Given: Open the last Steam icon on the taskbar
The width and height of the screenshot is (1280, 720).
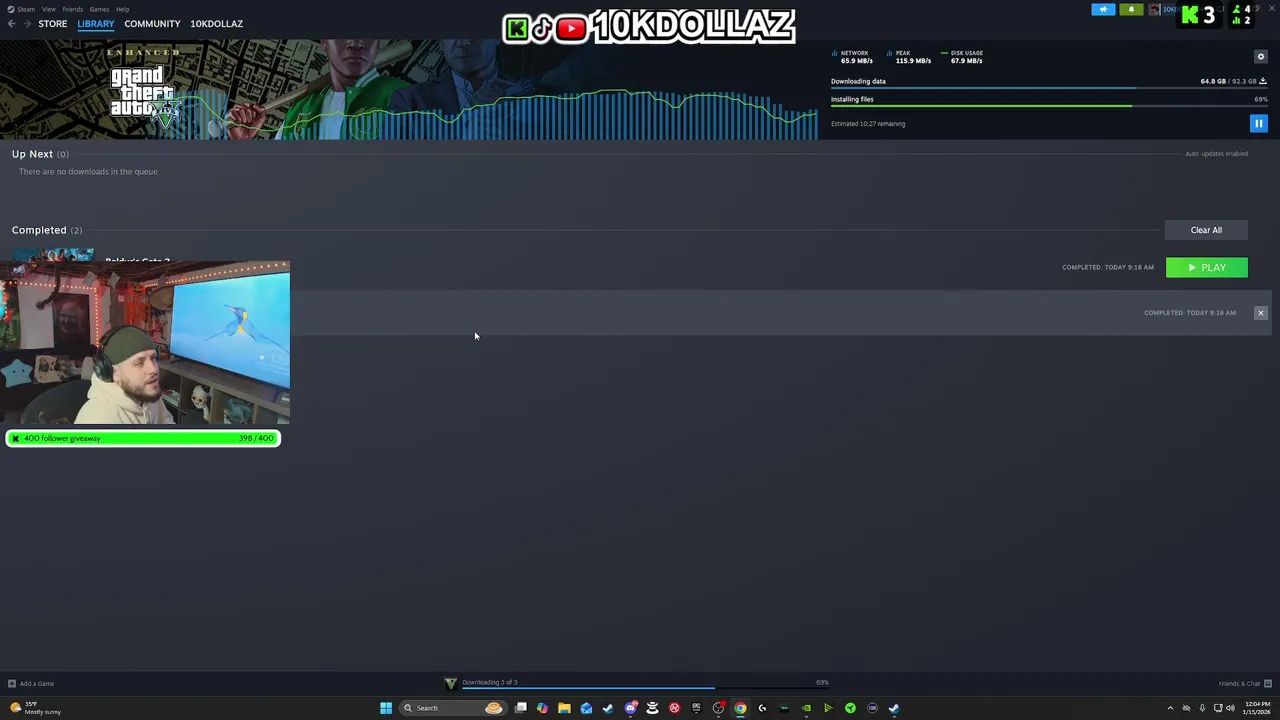Looking at the screenshot, I should (894, 708).
